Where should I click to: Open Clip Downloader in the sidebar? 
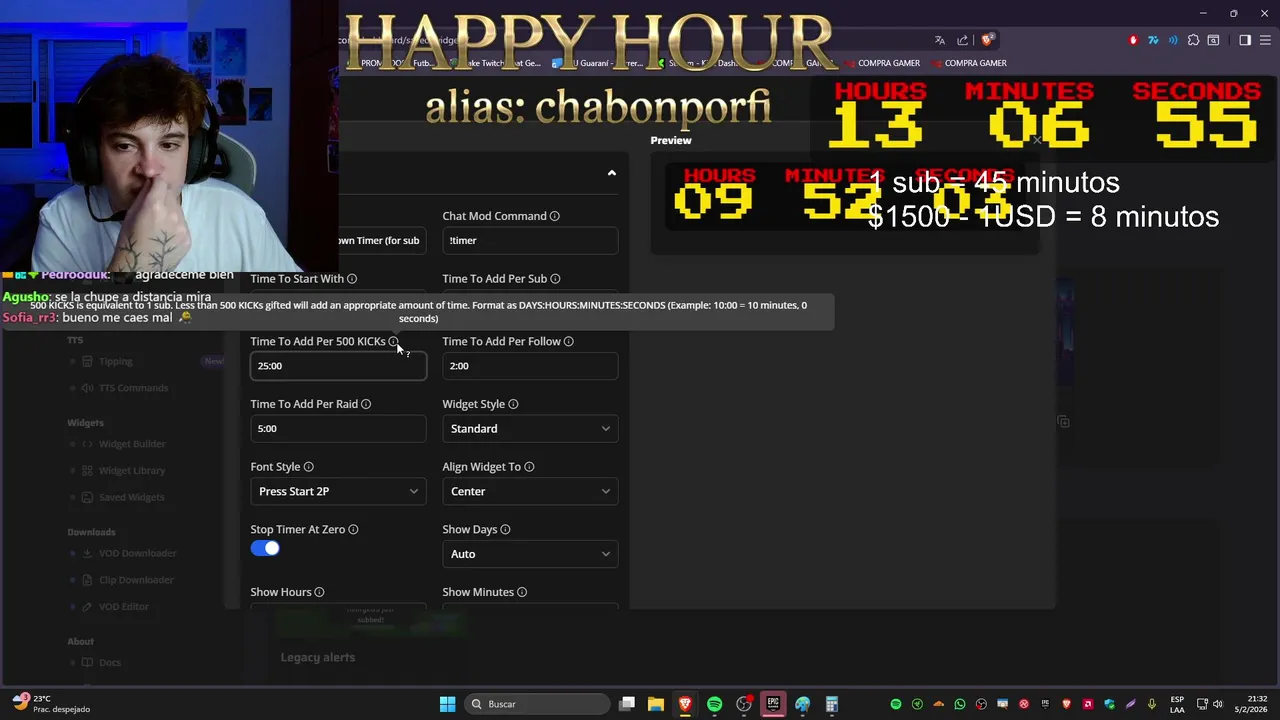[x=135, y=580]
